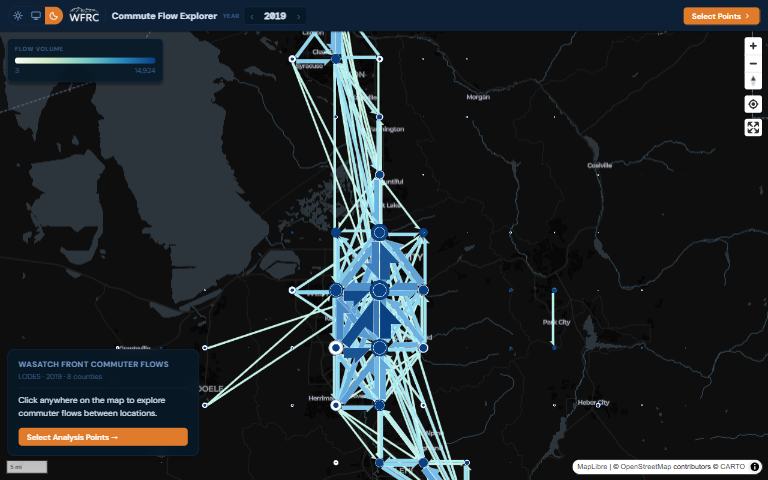Click the Heber City map label
This screenshot has height=480, width=768.
[x=594, y=403]
